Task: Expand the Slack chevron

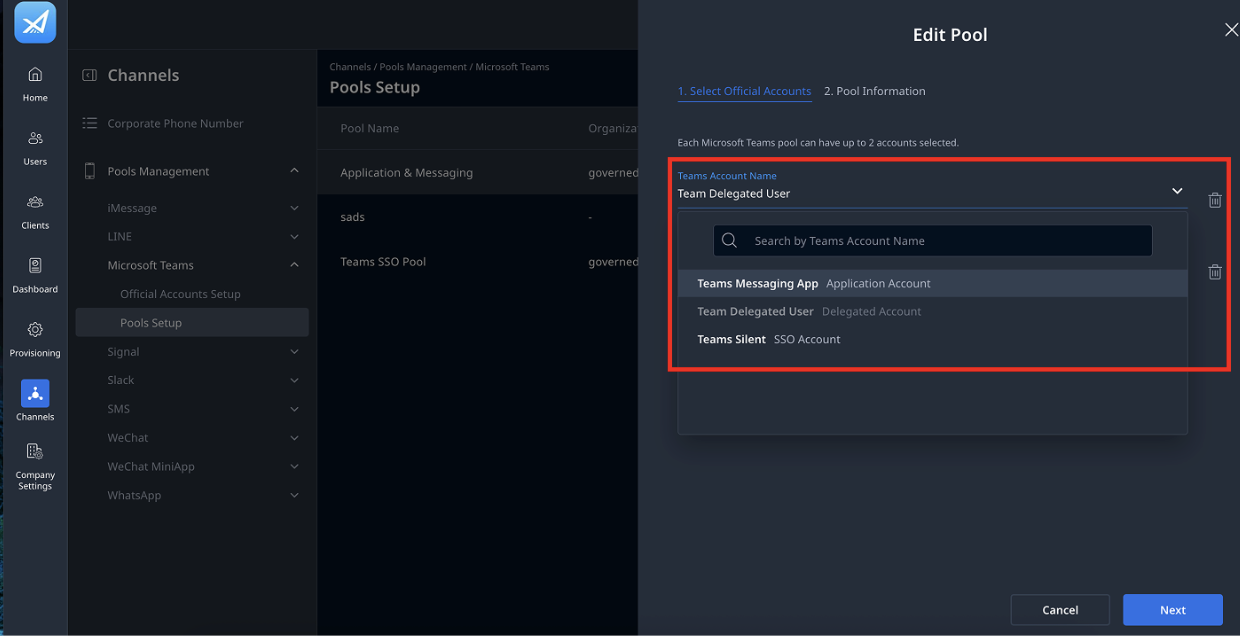Action: [x=294, y=380]
